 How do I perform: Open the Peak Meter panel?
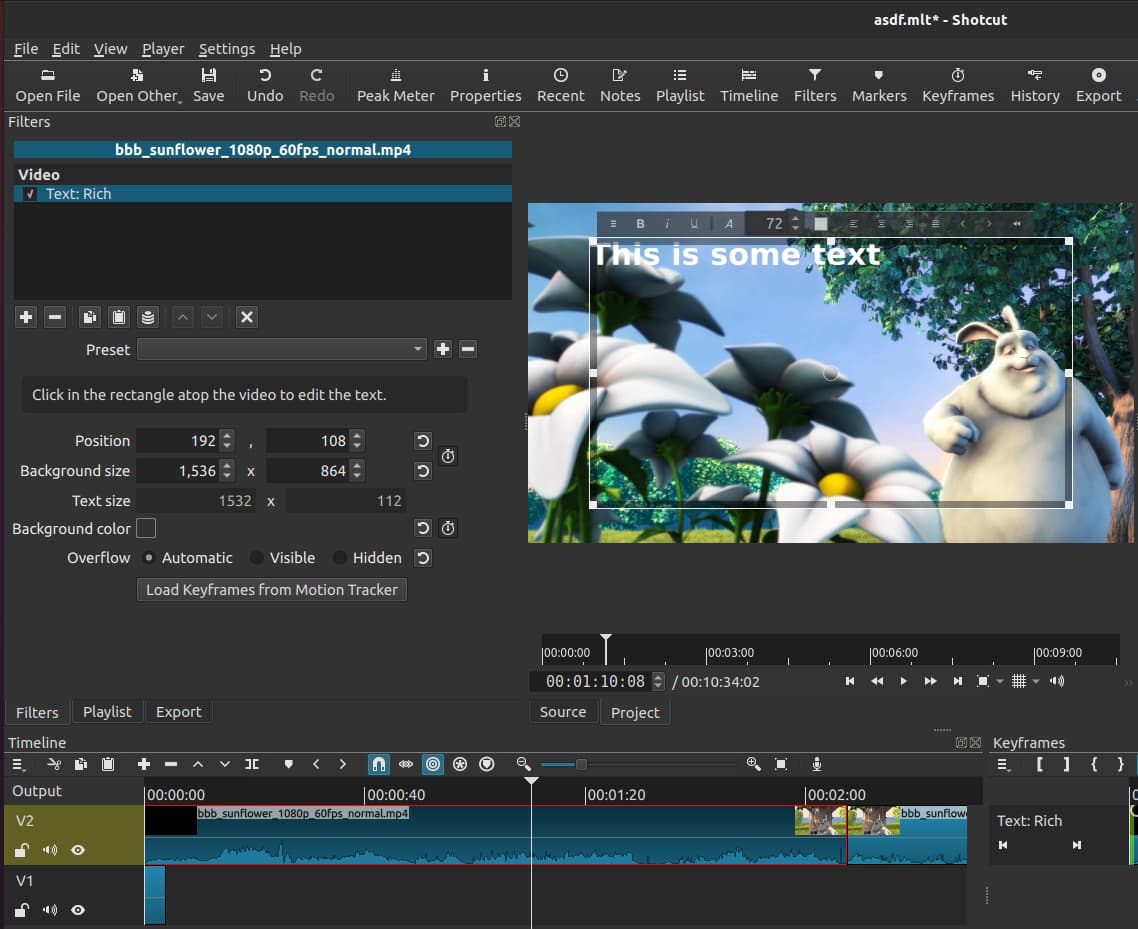click(395, 85)
